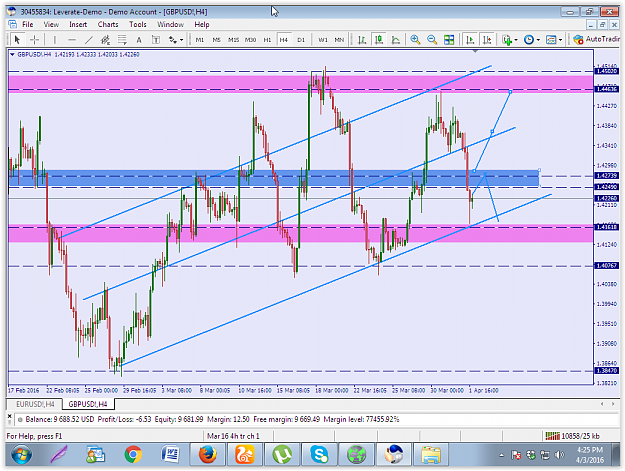Close the terminal panel with the X
This screenshot has height=471, width=625.
tap(10, 416)
